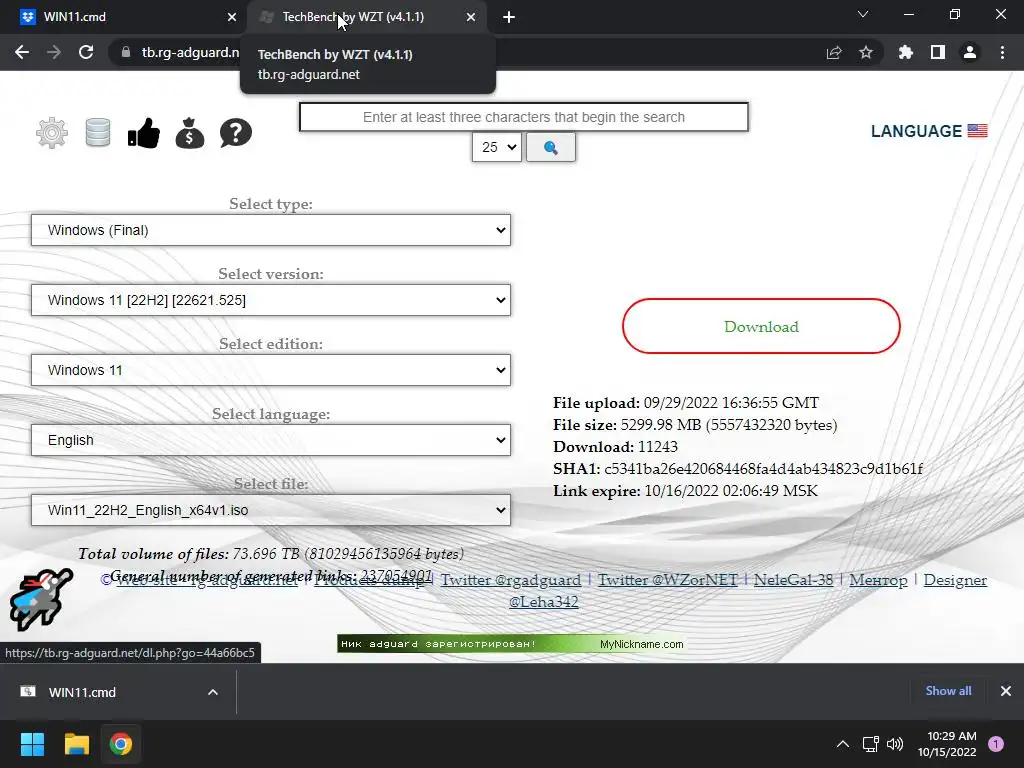Open a new browser tab with plus

tap(509, 17)
